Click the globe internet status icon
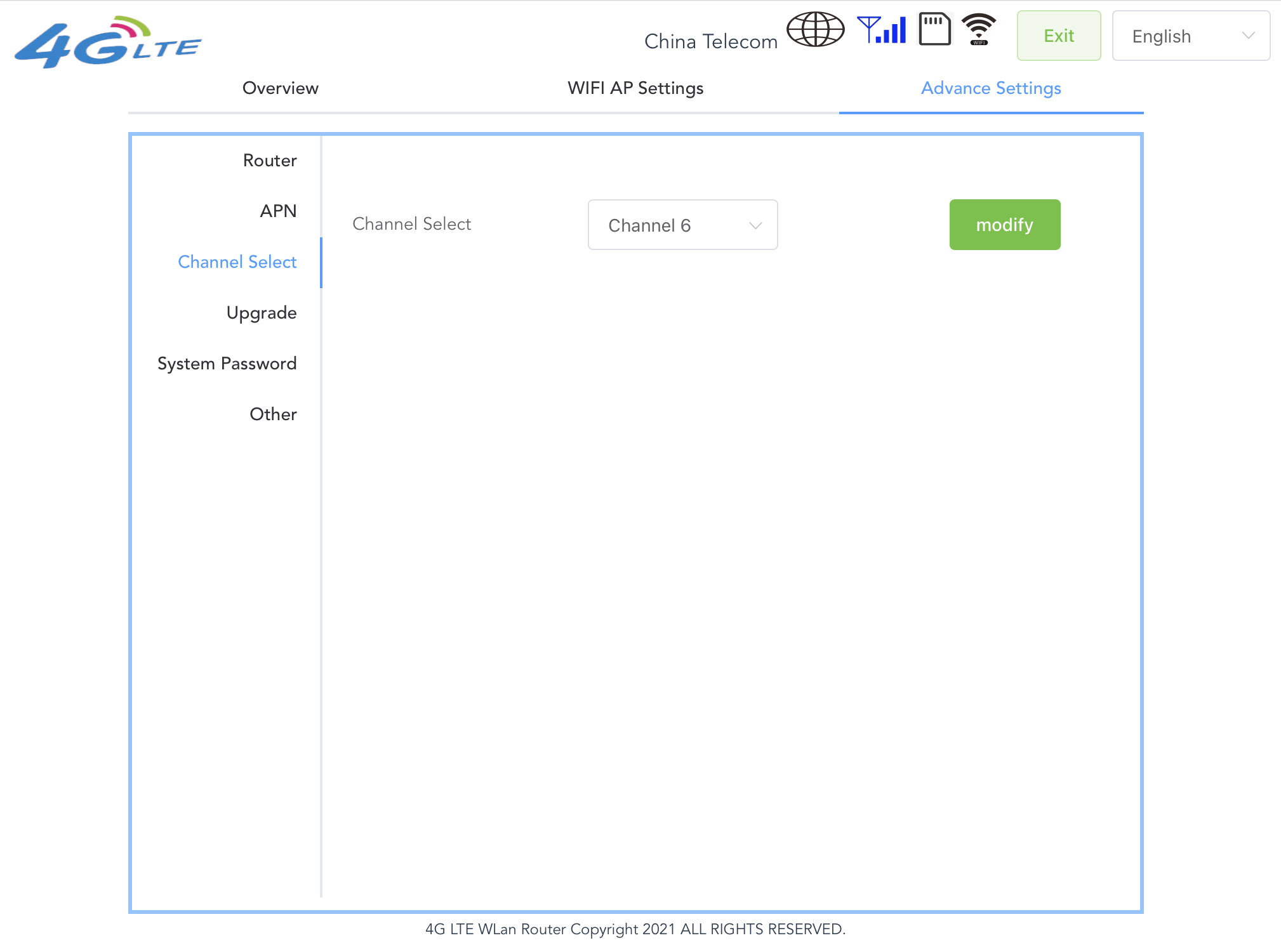Screen dimensions: 1281x952 (815, 30)
